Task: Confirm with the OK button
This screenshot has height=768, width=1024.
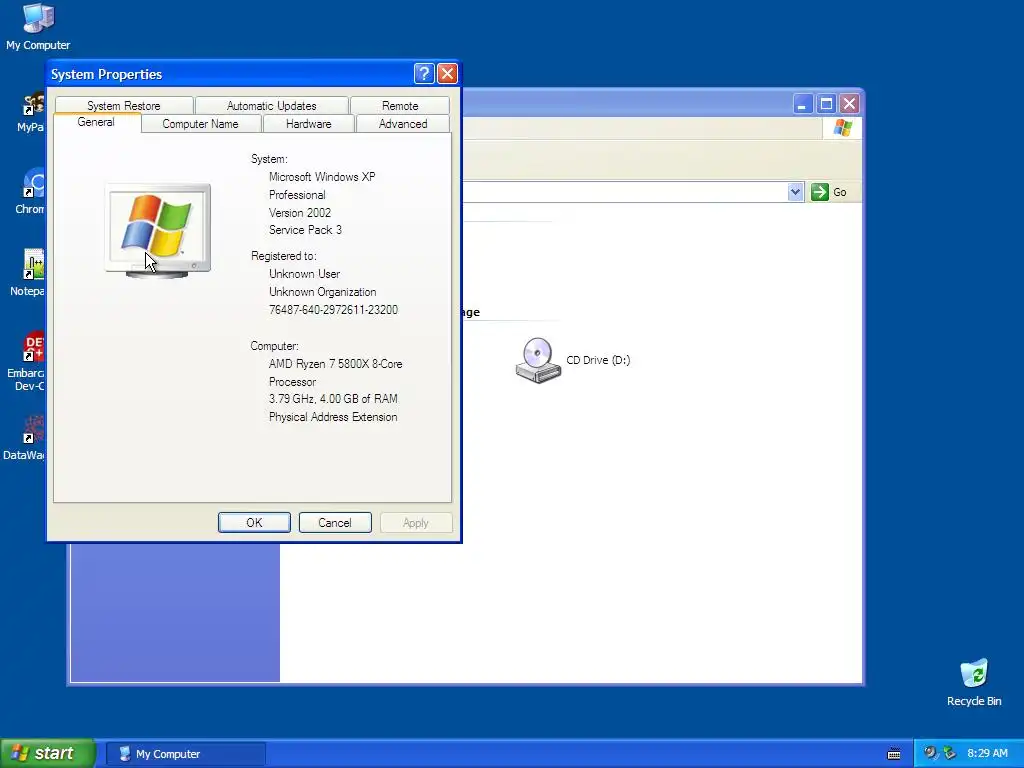Action: point(254,522)
